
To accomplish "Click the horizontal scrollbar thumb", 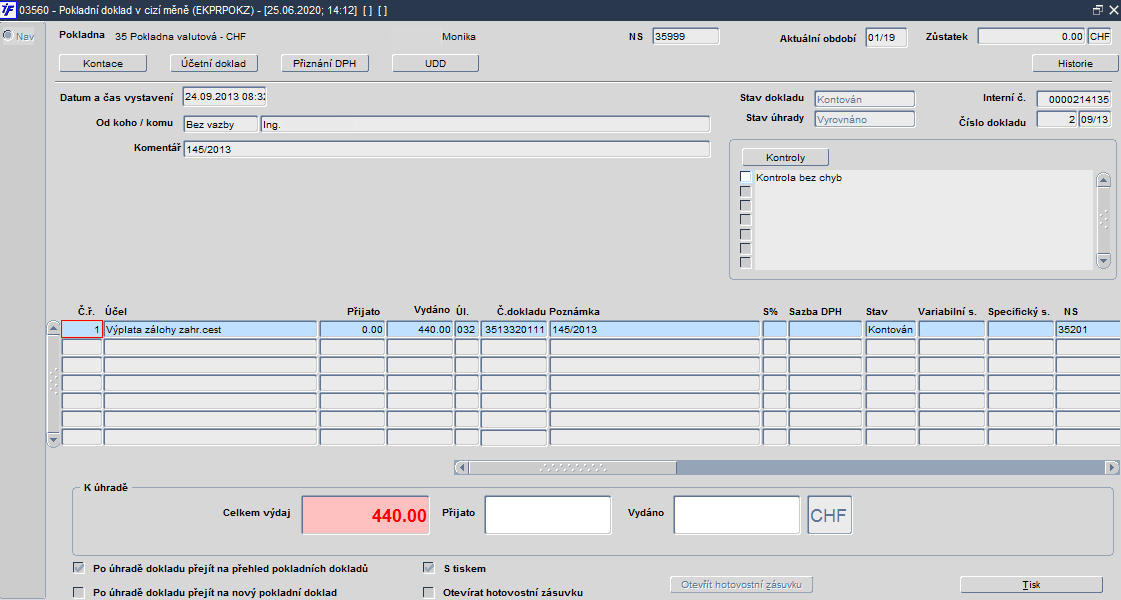I will click(x=573, y=468).
